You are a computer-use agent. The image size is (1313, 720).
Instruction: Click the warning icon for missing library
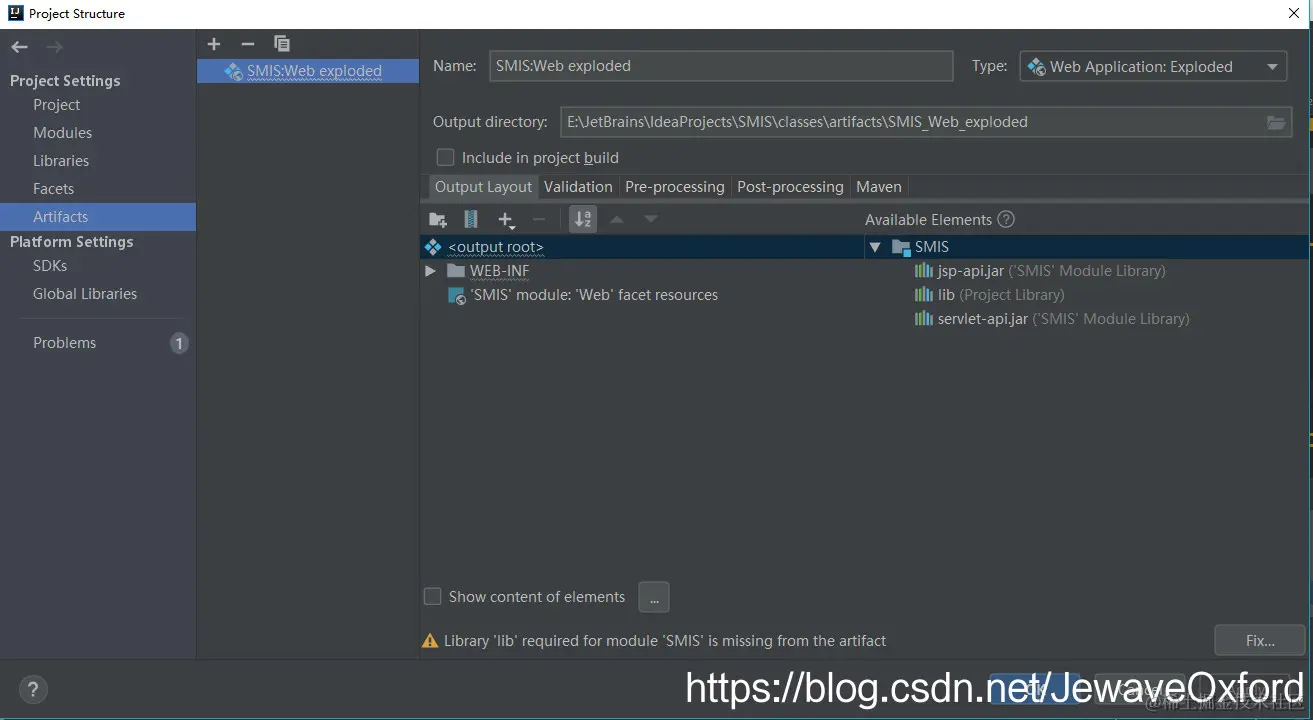(430, 641)
